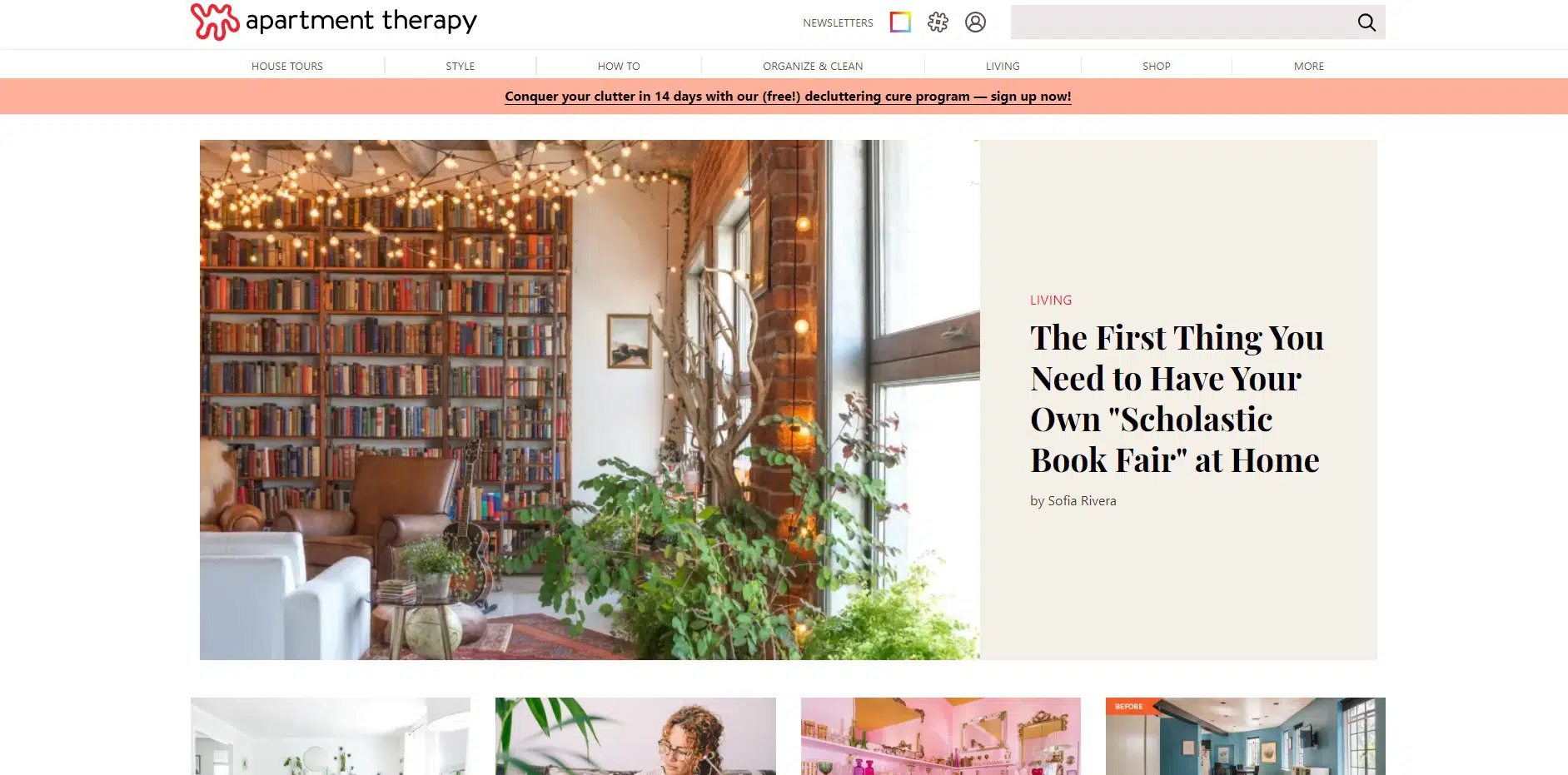
Task: Select the Living navigation item
Action: tap(1003, 66)
